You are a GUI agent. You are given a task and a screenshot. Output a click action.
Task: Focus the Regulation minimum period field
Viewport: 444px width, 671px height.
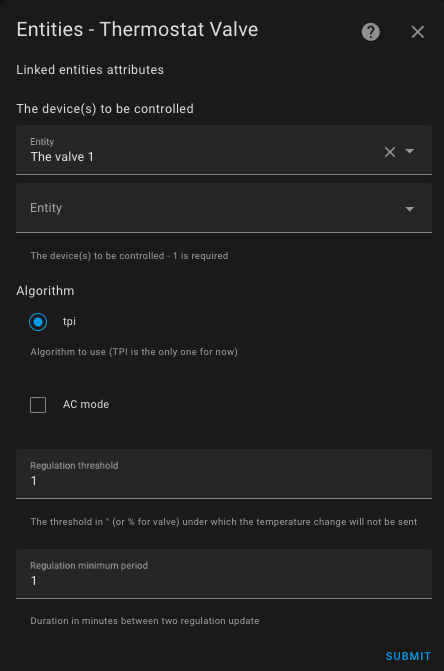[224, 574]
